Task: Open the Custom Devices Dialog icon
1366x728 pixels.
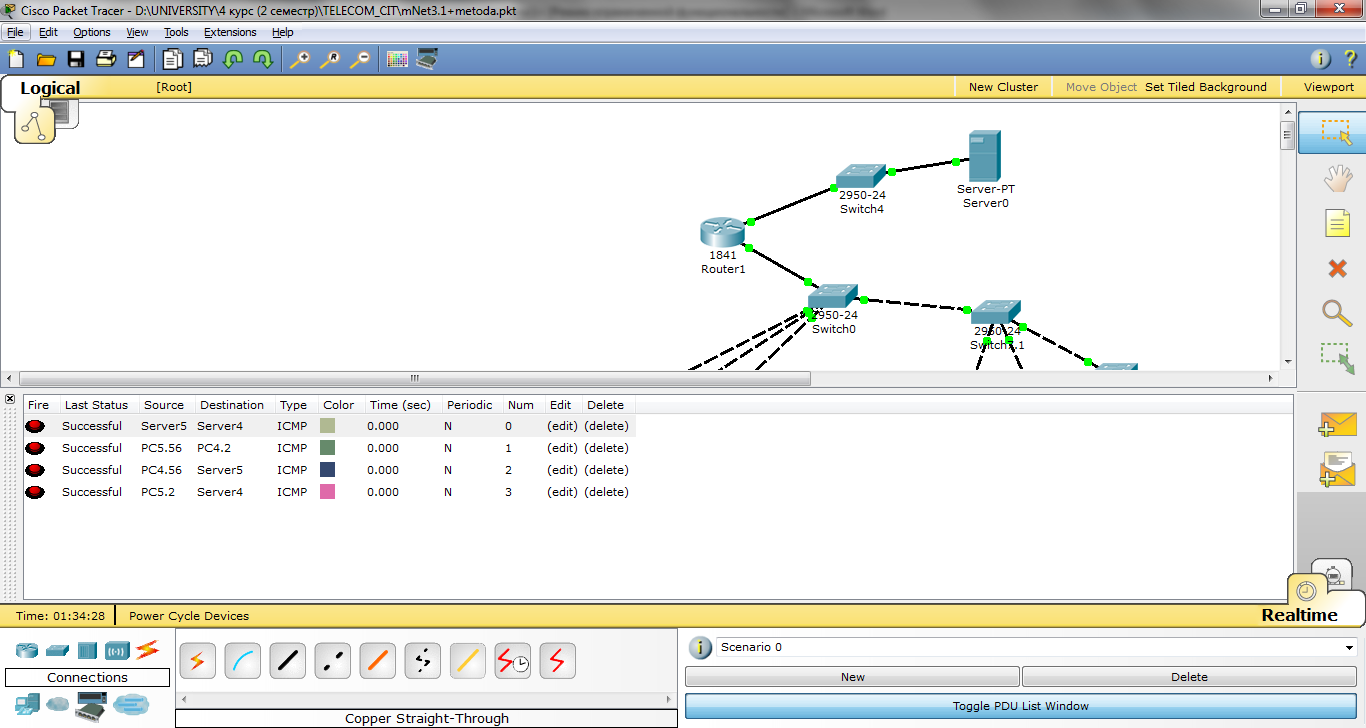Action: click(x=427, y=60)
